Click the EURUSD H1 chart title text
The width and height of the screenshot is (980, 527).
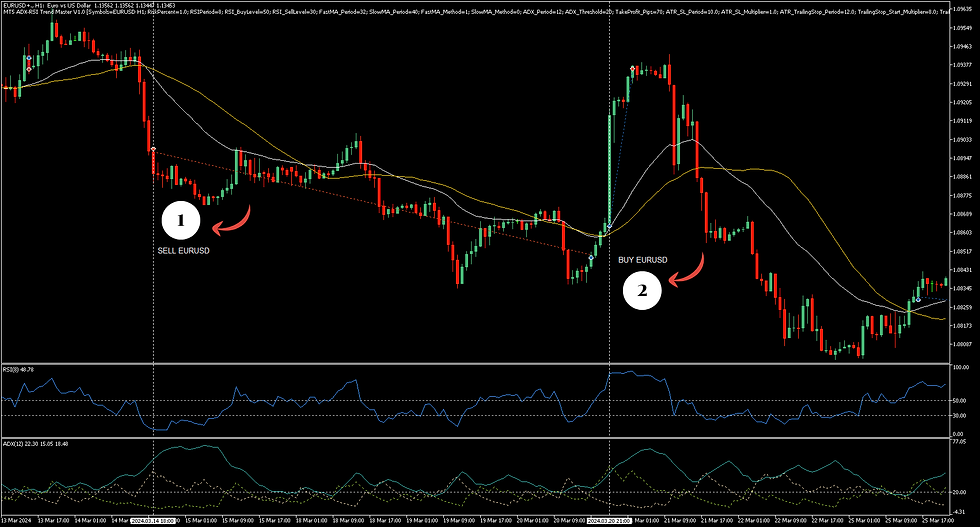(x=89, y=5)
